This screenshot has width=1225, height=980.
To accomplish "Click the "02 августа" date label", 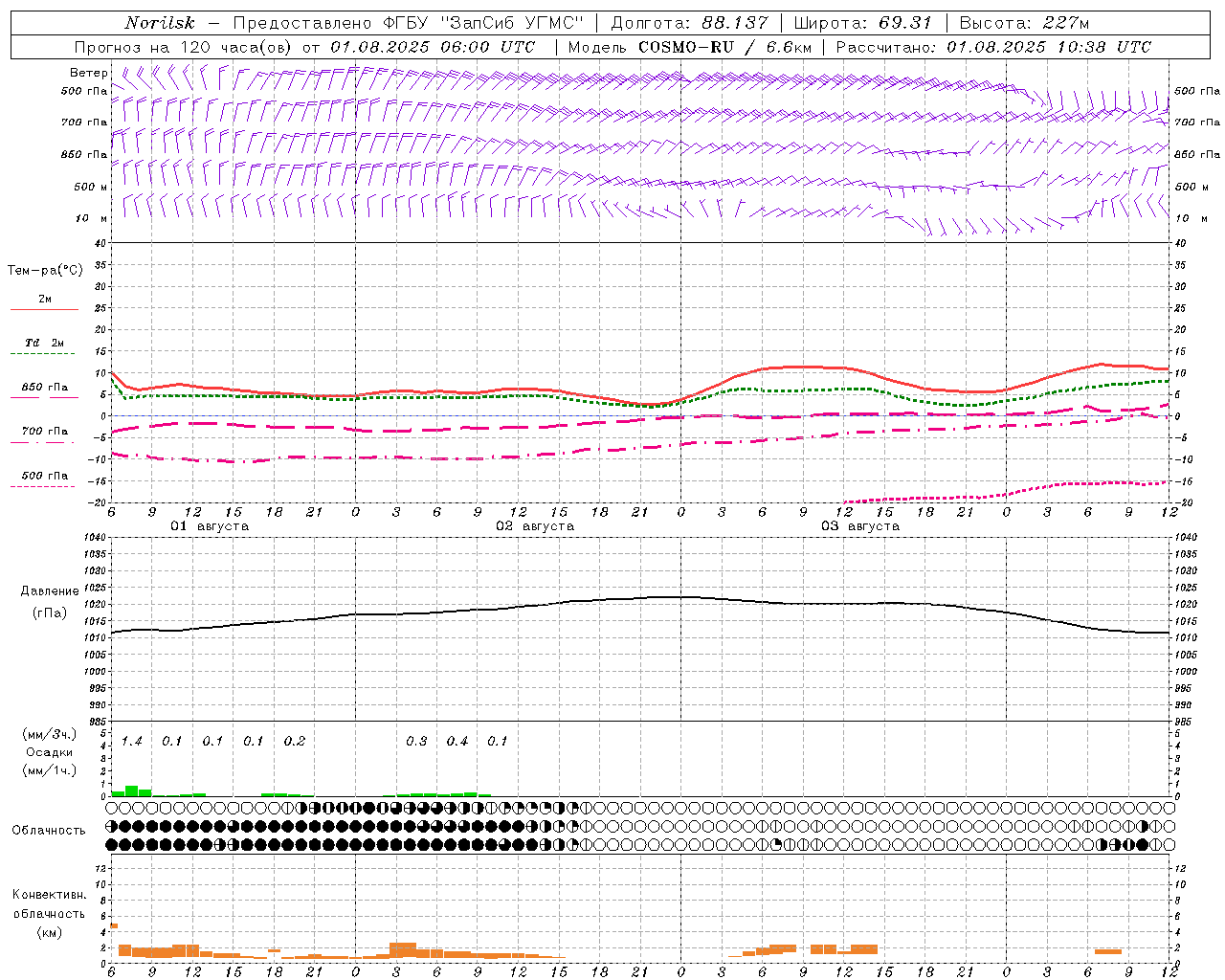I will [535, 526].
